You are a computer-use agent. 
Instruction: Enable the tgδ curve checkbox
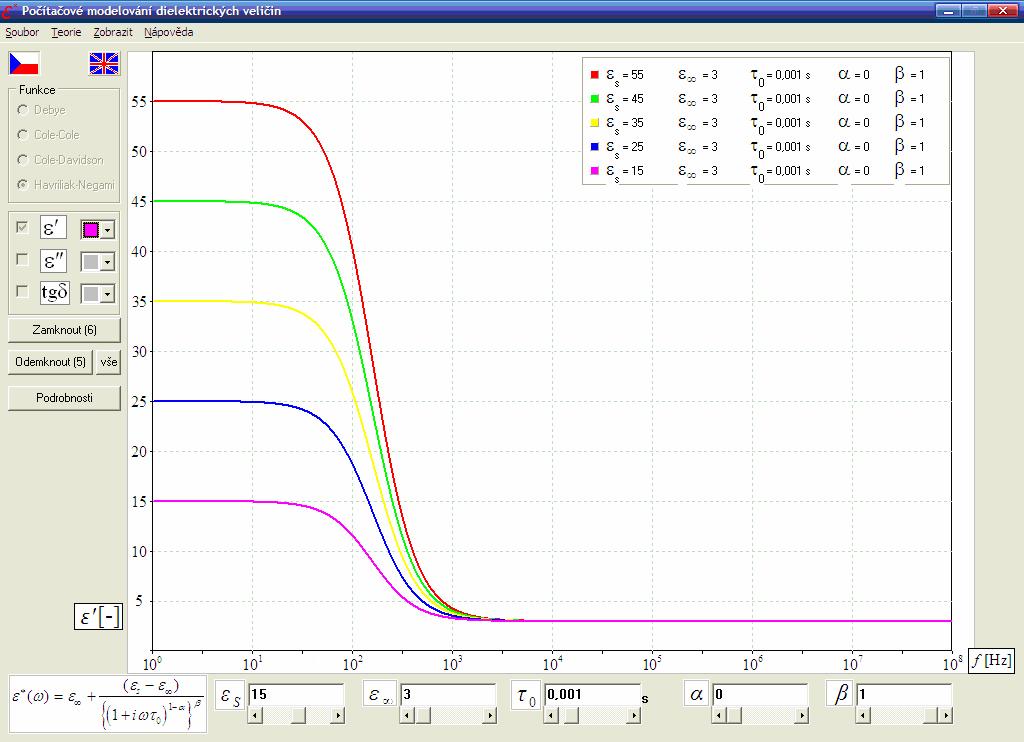click(x=22, y=291)
